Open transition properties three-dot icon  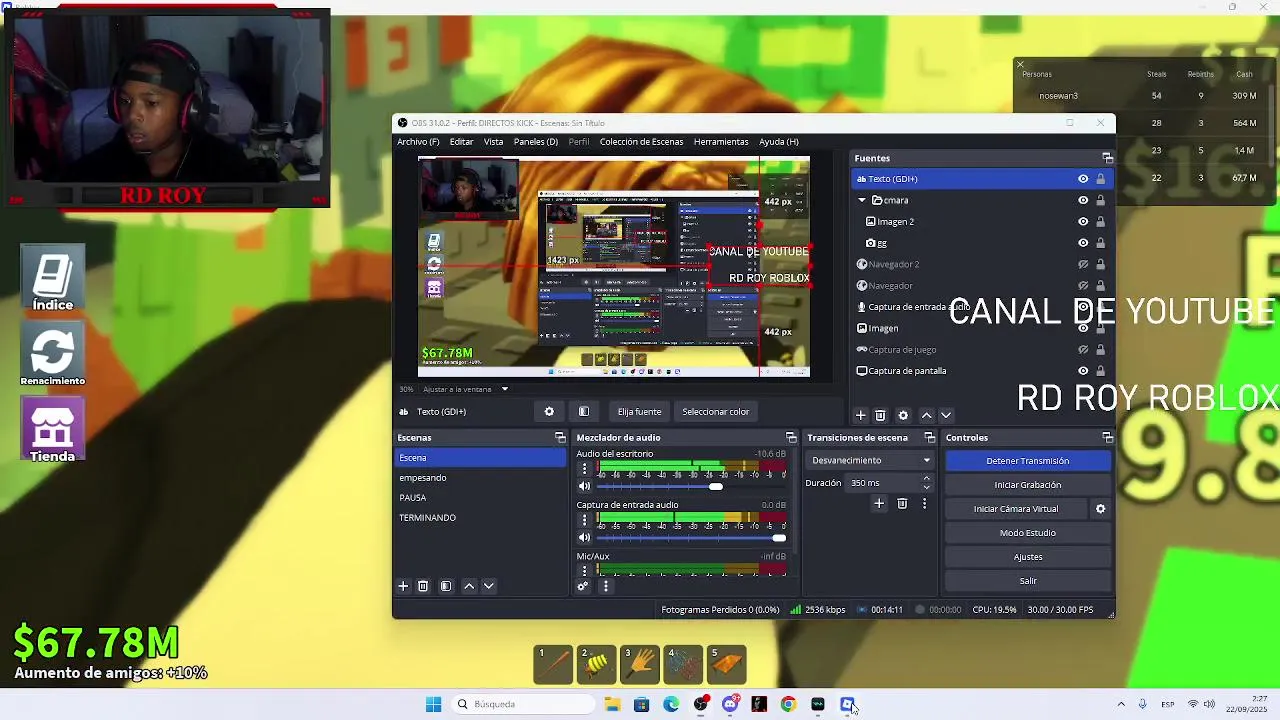tap(924, 504)
